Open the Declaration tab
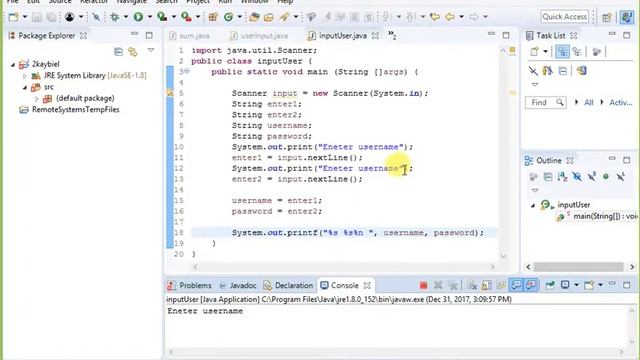Viewport: 640px width, 360px height. pos(289,285)
